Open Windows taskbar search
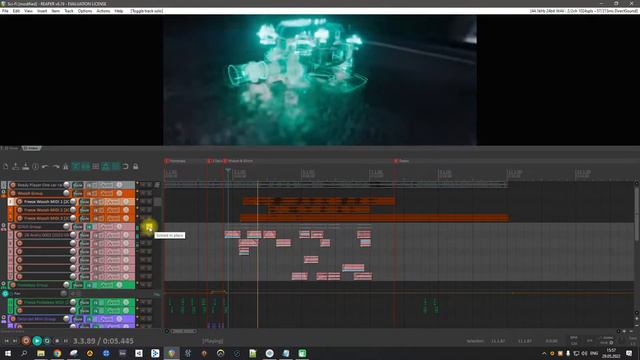Image resolution: width=640 pixels, height=360 pixels. pos(24,353)
